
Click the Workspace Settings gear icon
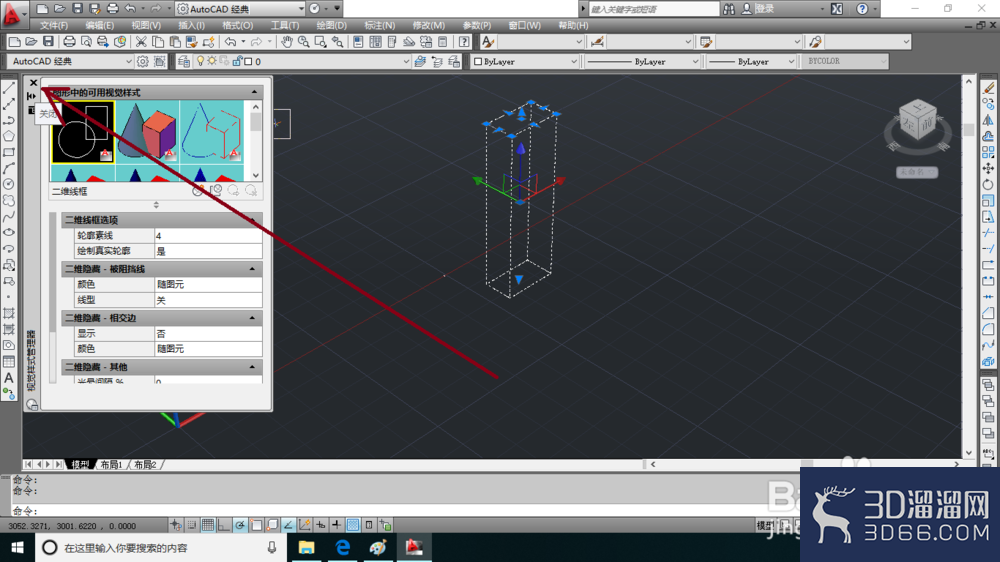coord(143,61)
